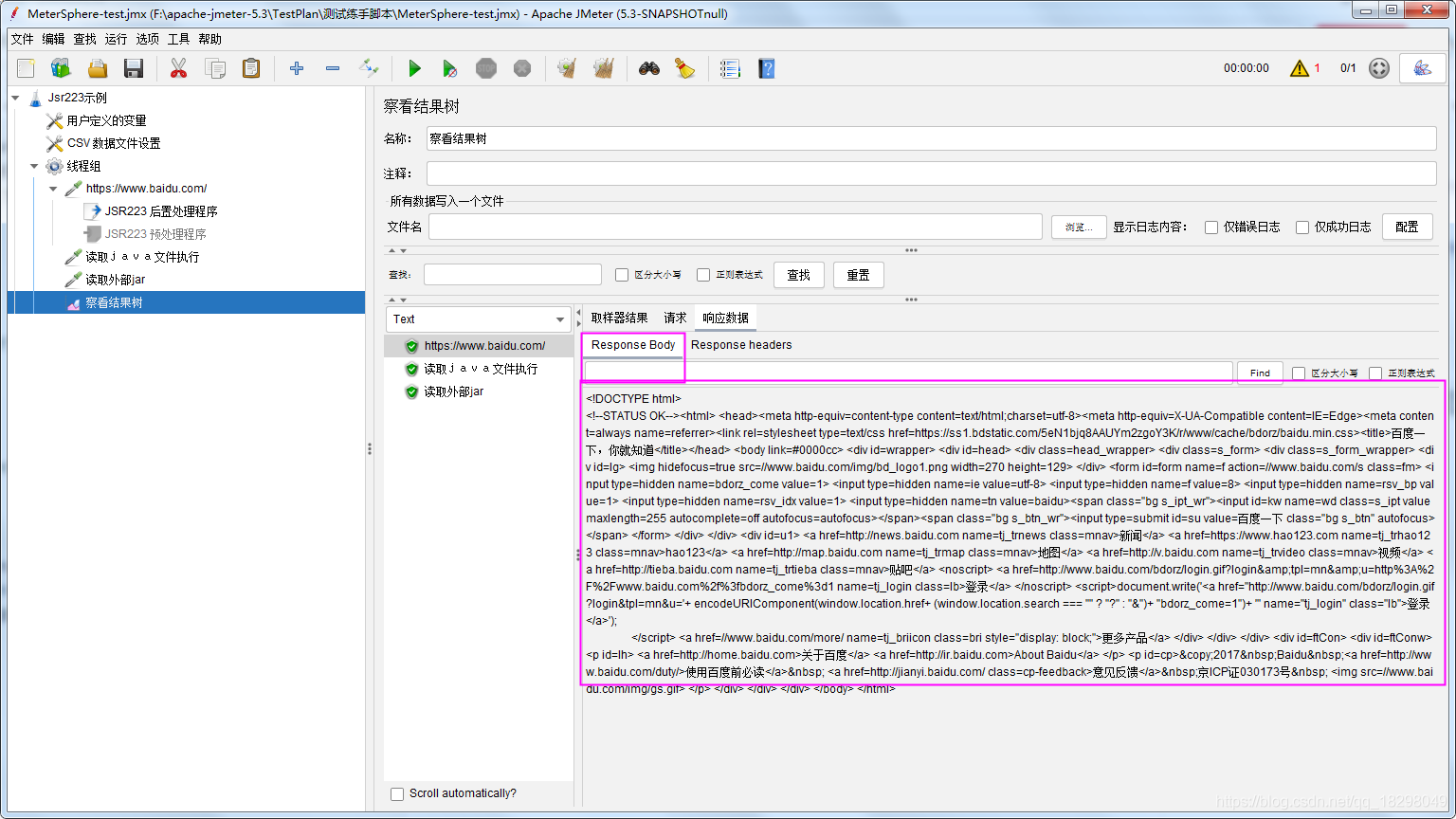Image resolution: width=1456 pixels, height=819 pixels.
Task: Open the 编辑 menu
Action: click(x=53, y=39)
